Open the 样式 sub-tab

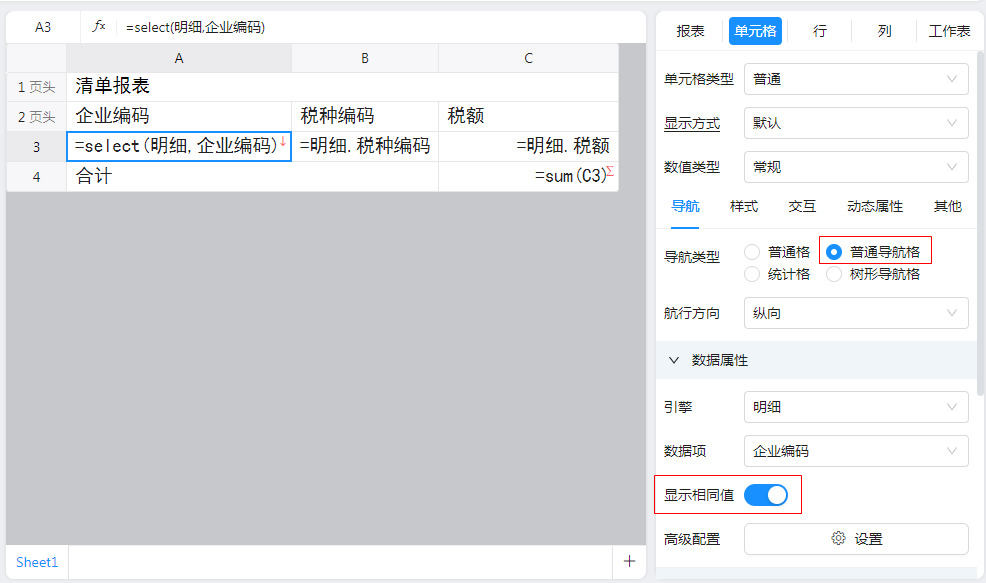click(x=744, y=206)
